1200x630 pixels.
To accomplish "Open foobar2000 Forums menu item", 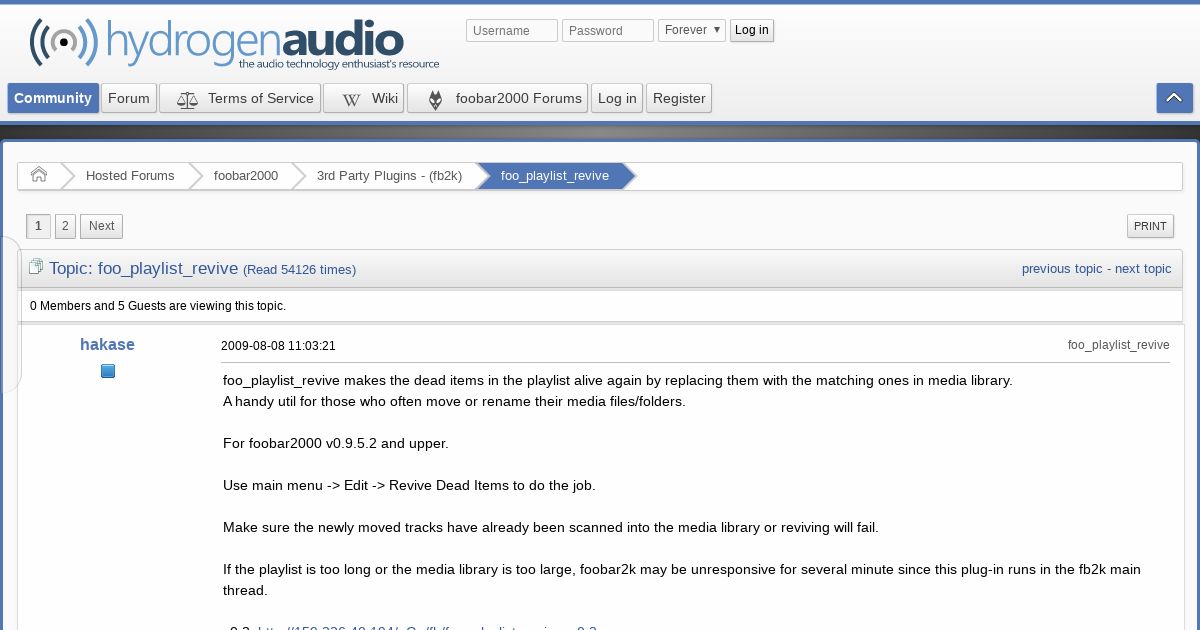I will (497, 98).
